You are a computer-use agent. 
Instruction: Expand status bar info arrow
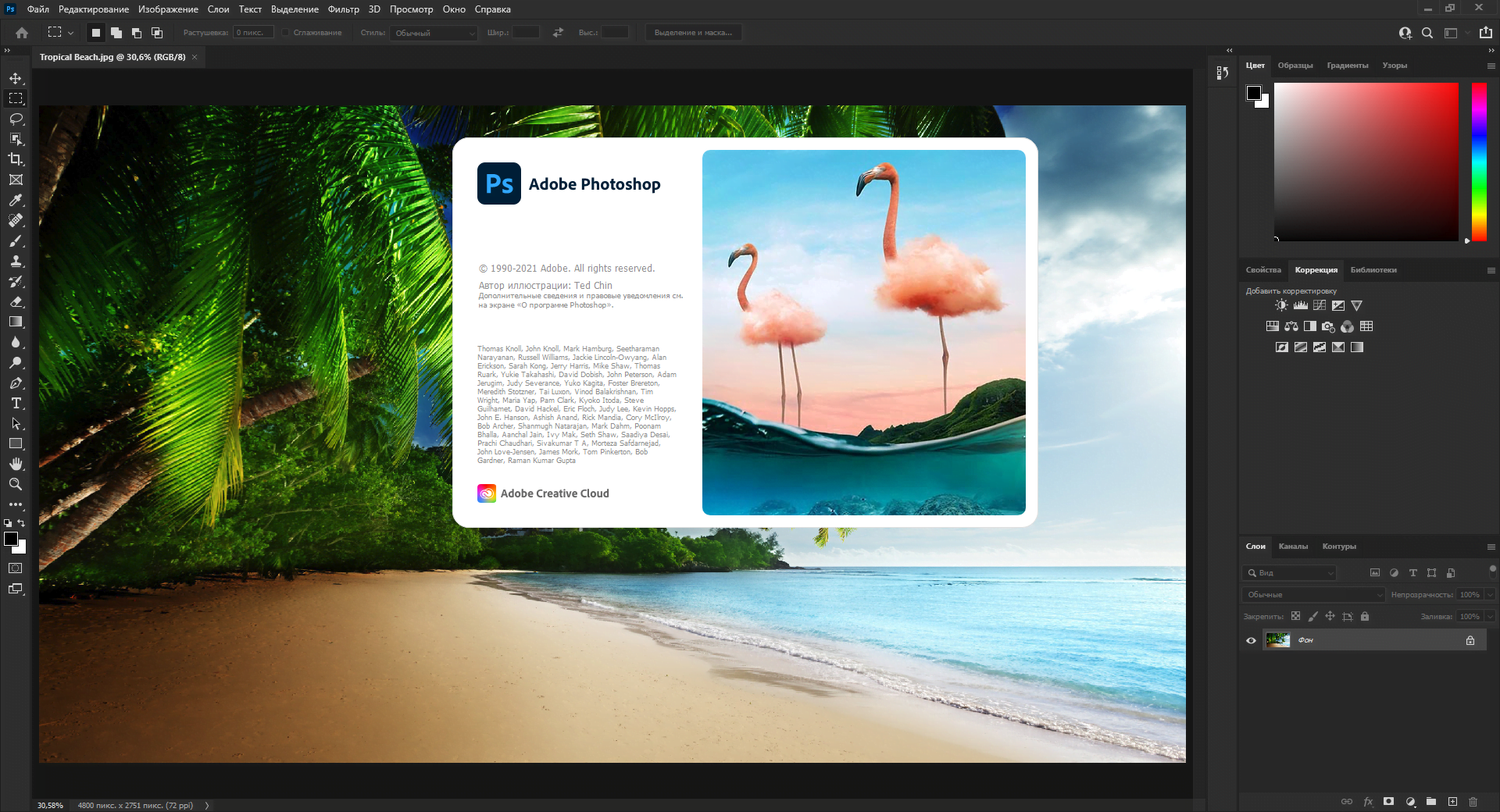pyautogui.click(x=207, y=806)
